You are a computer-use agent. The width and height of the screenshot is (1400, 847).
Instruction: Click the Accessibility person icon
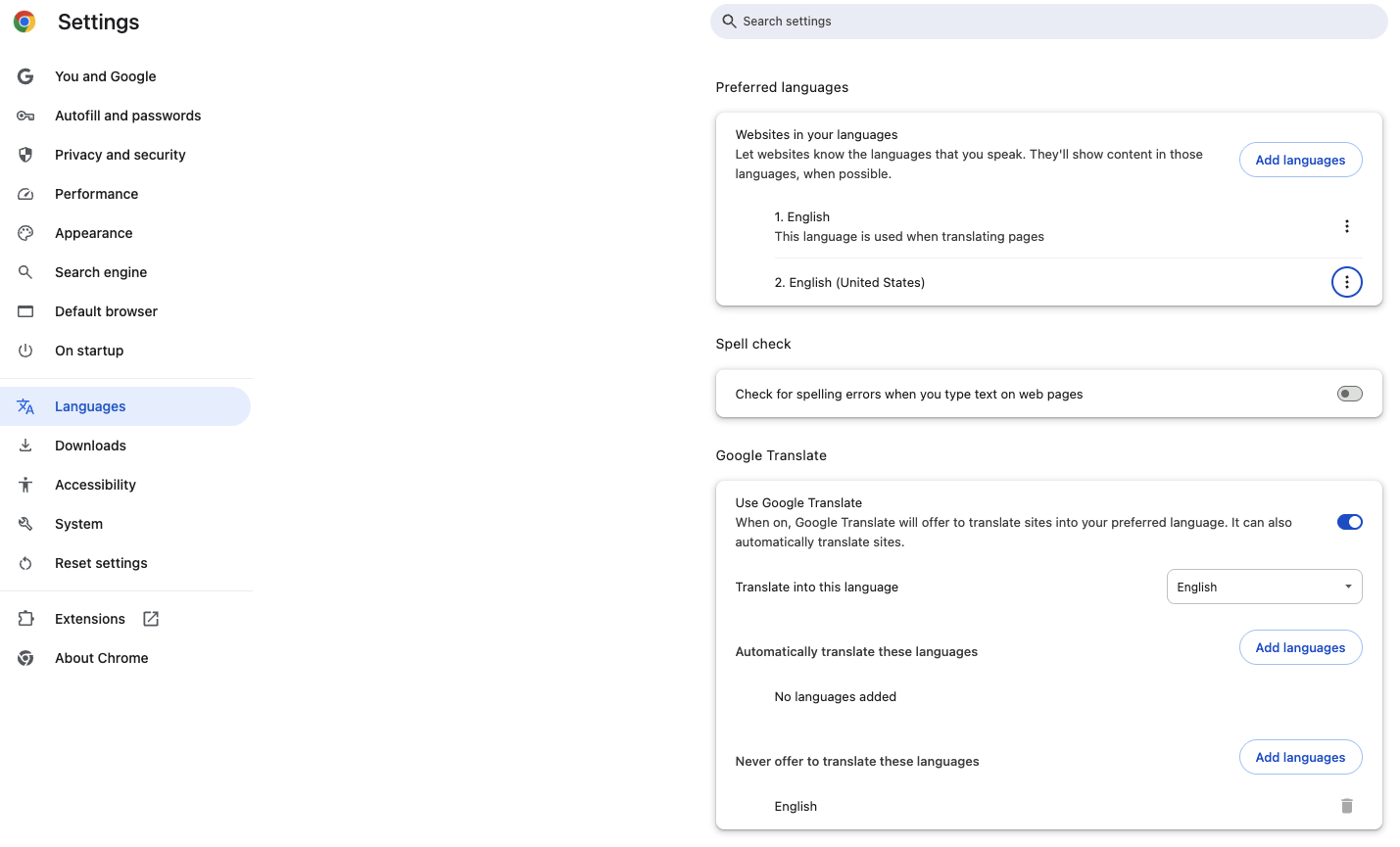click(25, 485)
